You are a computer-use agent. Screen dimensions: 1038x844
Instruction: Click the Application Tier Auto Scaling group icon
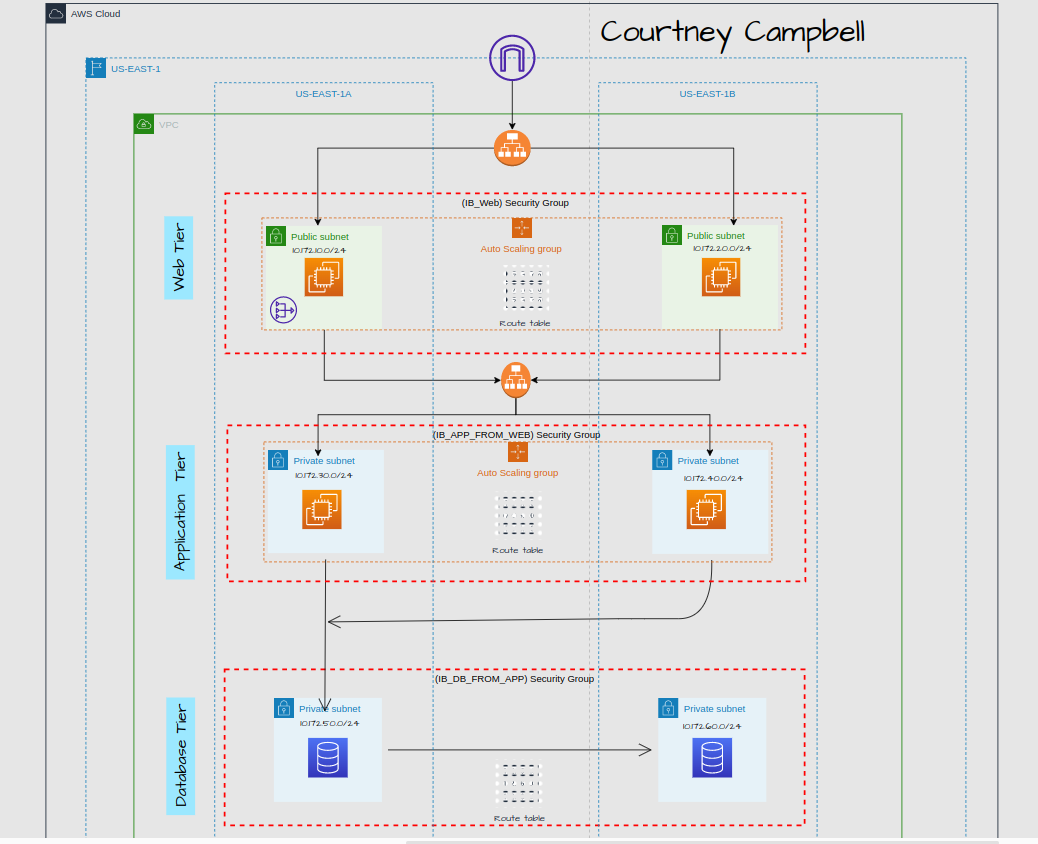(518, 452)
